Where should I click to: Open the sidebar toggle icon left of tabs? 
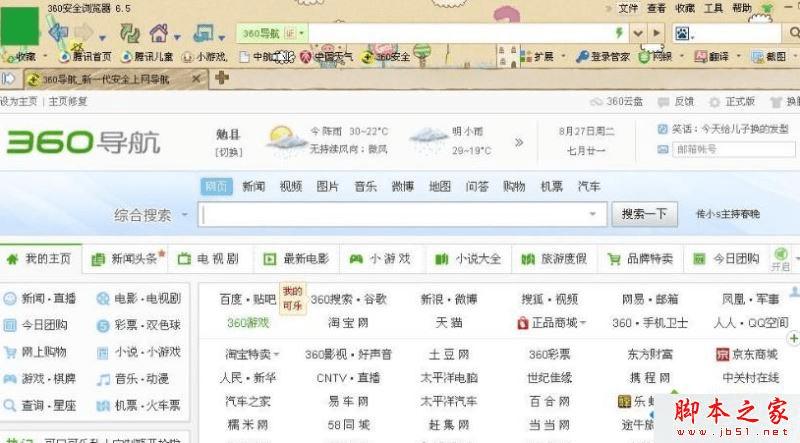click(x=8, y=79)
